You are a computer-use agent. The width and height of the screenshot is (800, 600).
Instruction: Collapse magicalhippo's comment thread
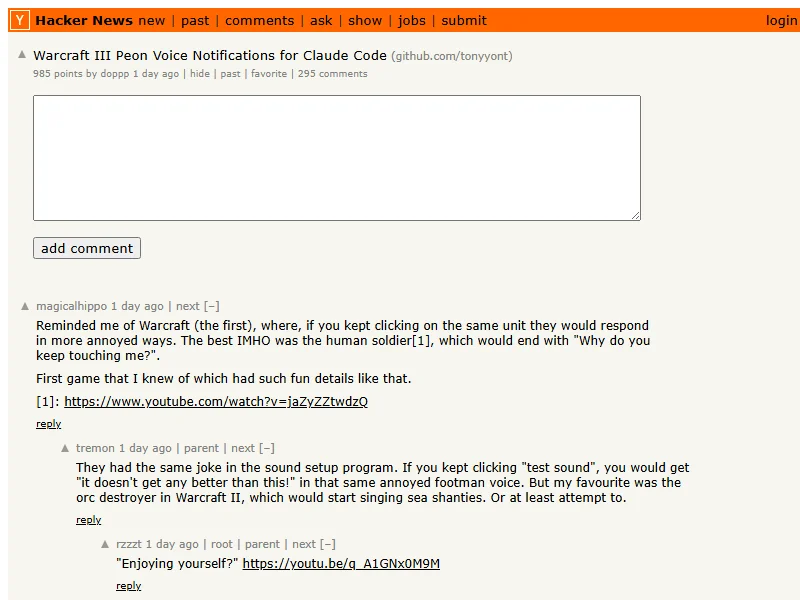[x=211, y=306]
